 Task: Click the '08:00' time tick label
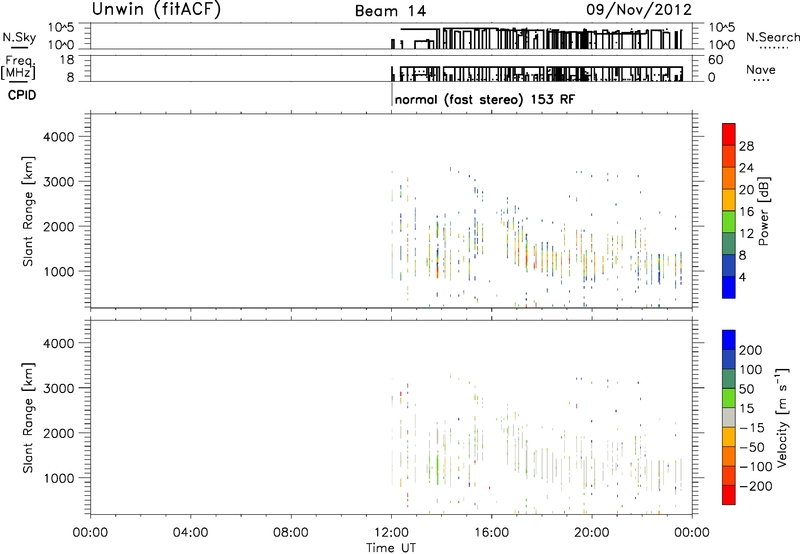coord(290,533)
